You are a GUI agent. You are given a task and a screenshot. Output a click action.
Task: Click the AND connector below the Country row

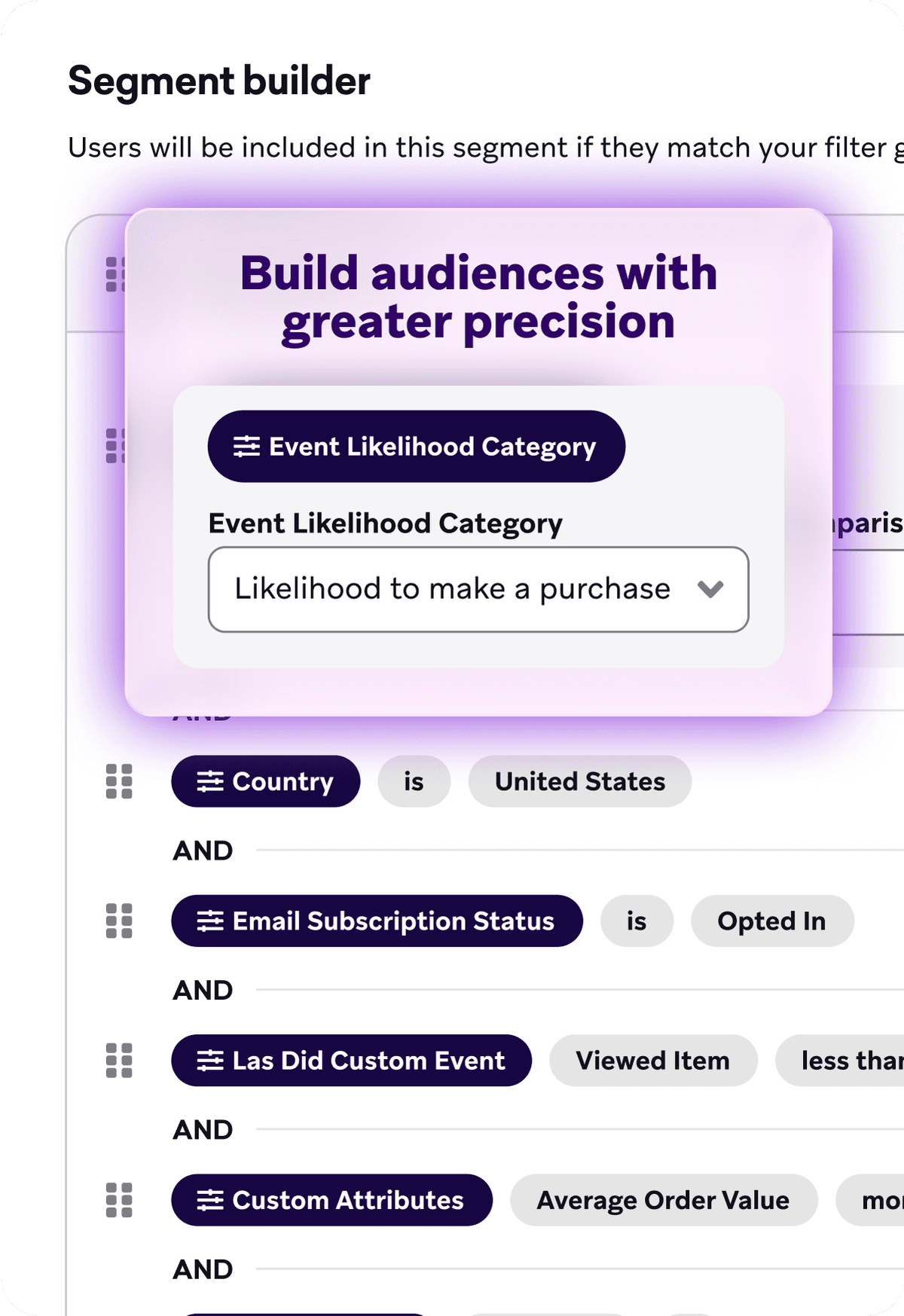202,850
